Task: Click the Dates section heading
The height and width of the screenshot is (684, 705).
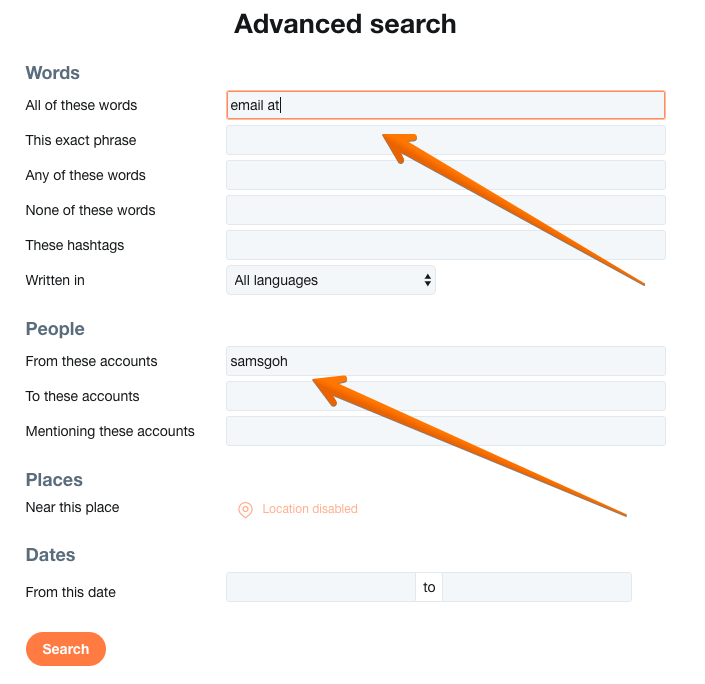Action: [50, 555]
